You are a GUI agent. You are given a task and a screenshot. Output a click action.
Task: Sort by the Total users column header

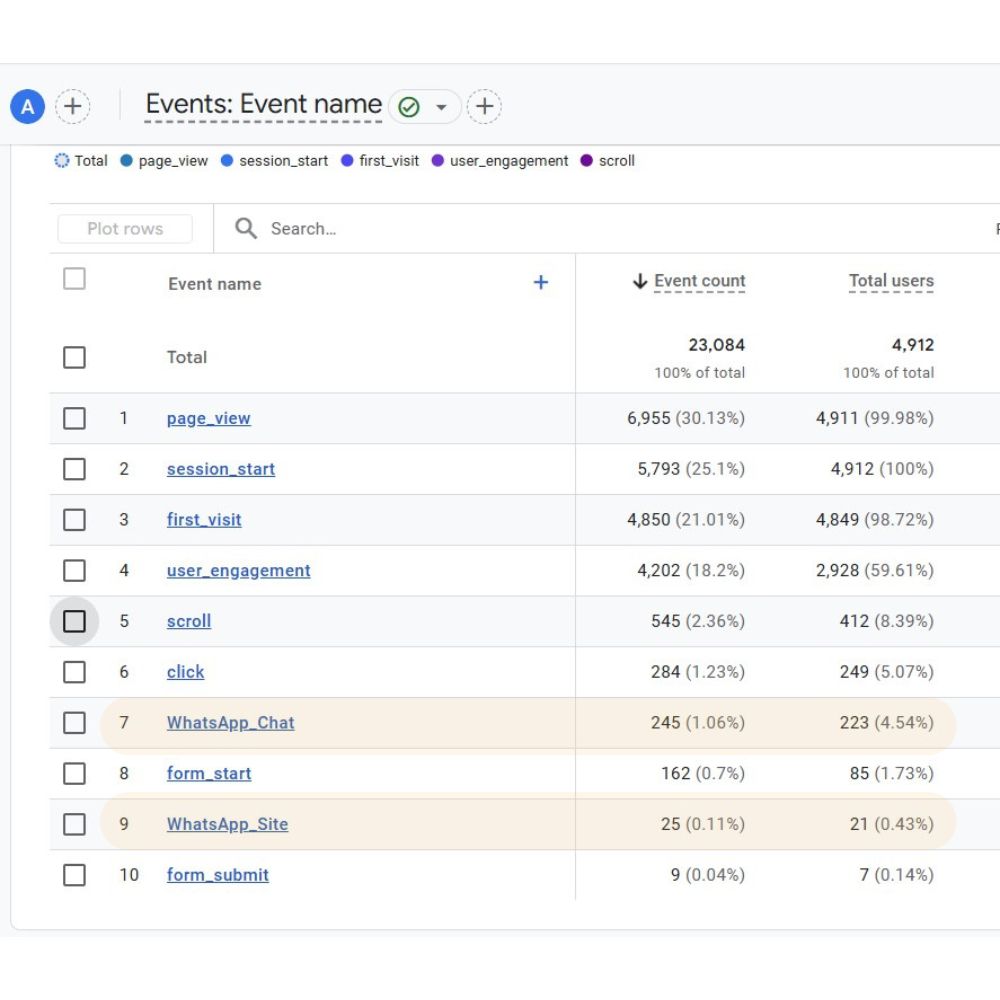(x=891, y=281)
